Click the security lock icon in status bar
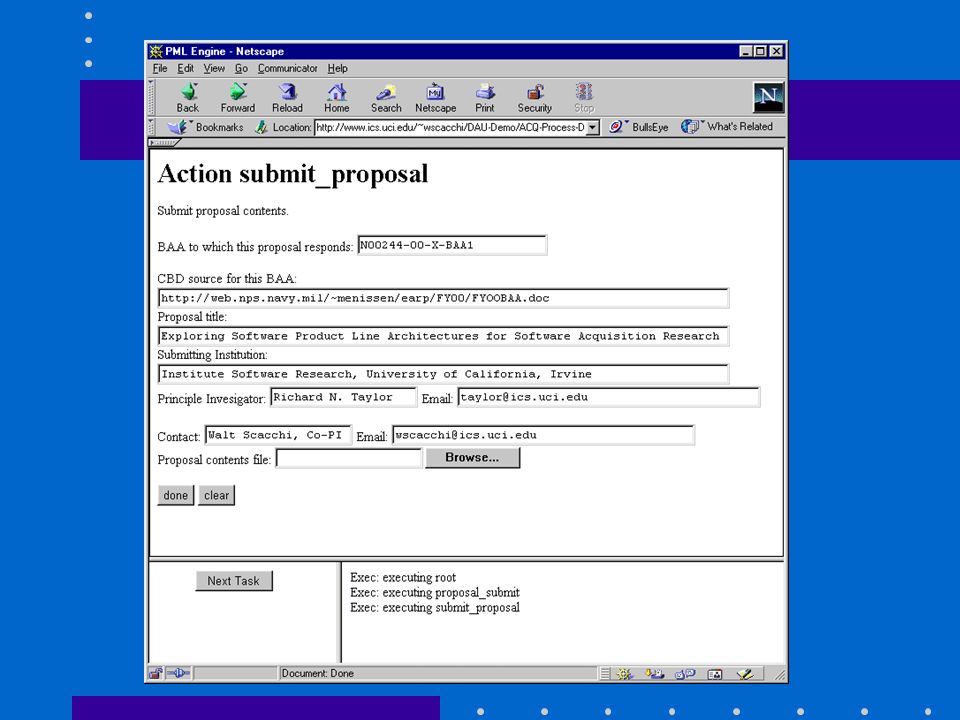Image resolution: width=960 pixels, height=720 pixels. click(x=156, y=673)
